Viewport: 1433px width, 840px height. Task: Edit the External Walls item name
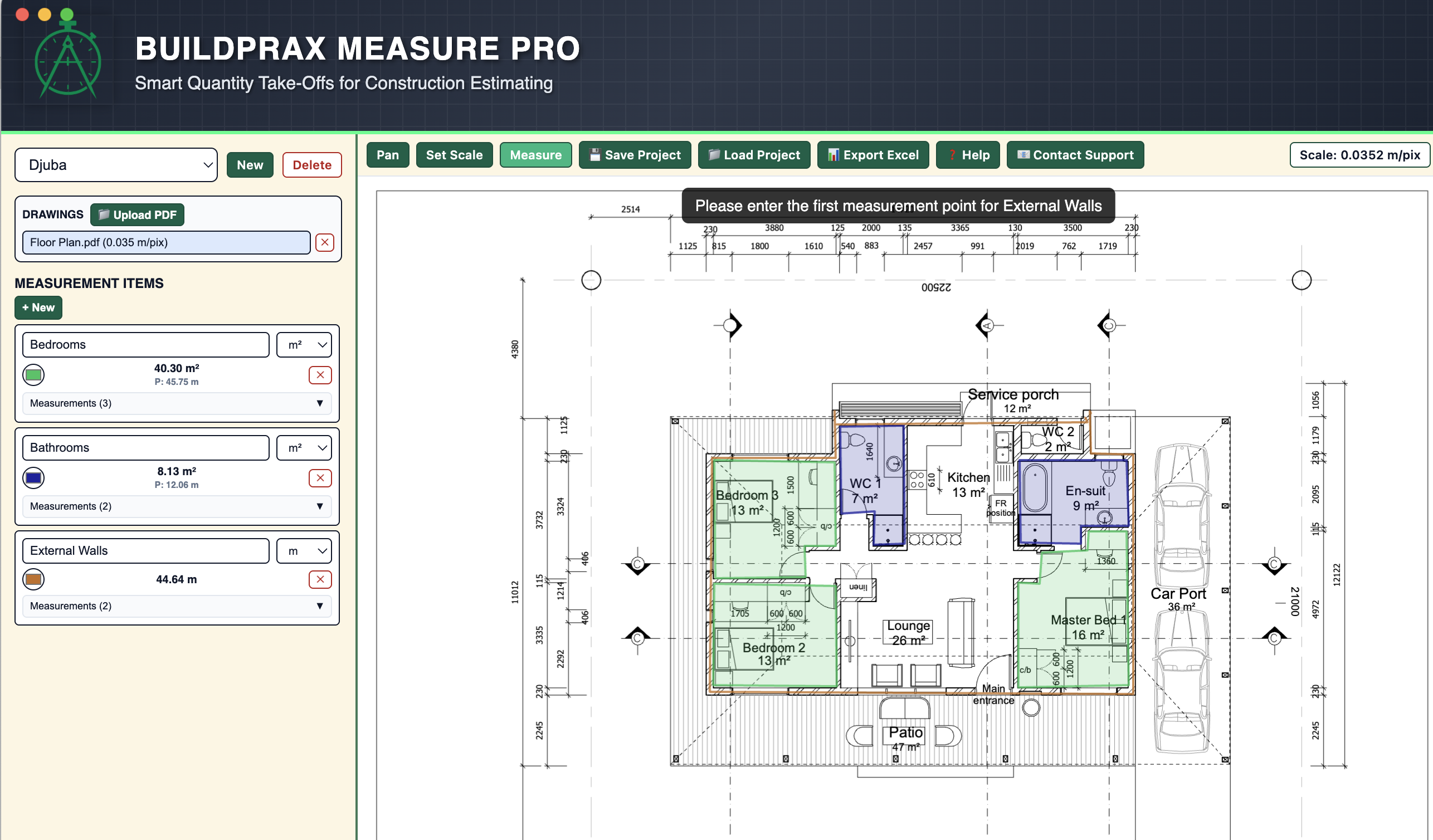coord(145,550)
